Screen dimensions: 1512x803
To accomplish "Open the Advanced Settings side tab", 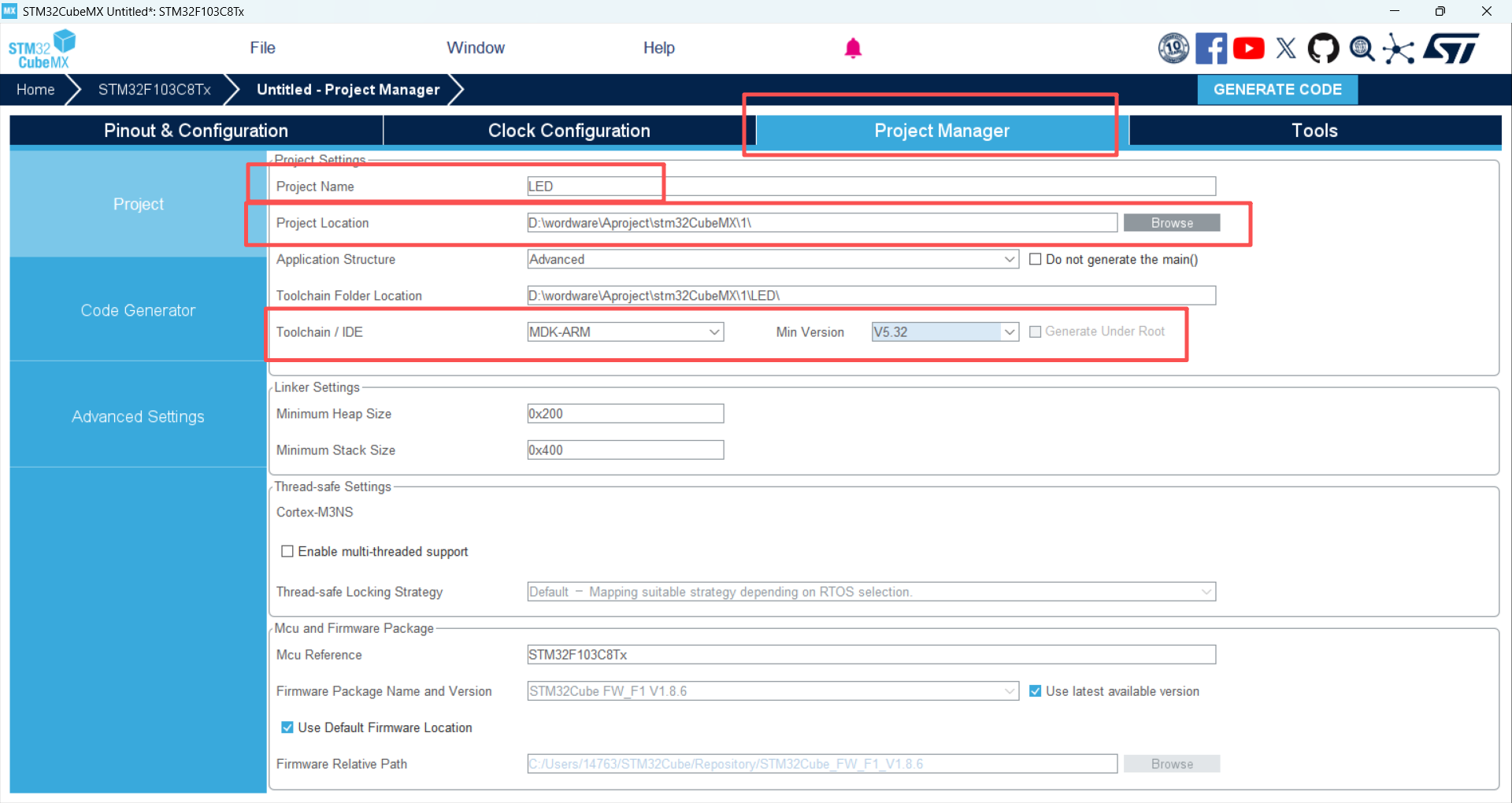I will [x=139, y=416].
